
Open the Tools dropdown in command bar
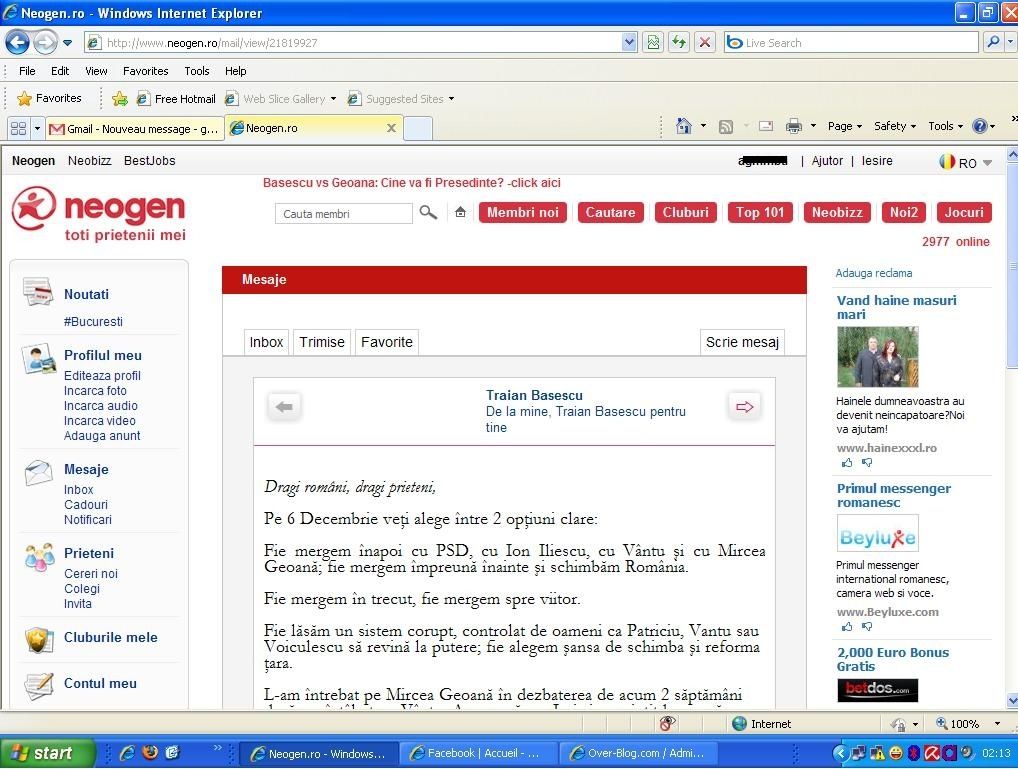(945, 126)
